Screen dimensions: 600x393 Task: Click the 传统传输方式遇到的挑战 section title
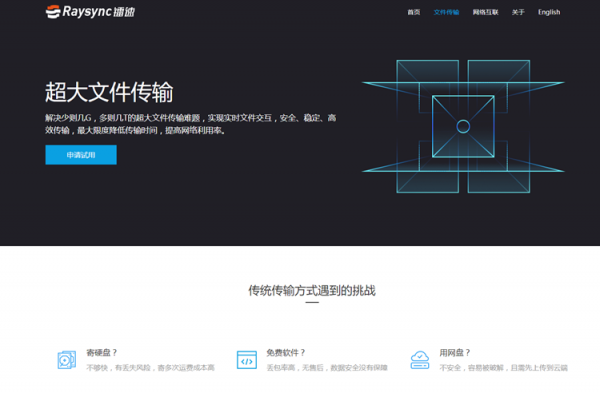(x=312, y=290)
